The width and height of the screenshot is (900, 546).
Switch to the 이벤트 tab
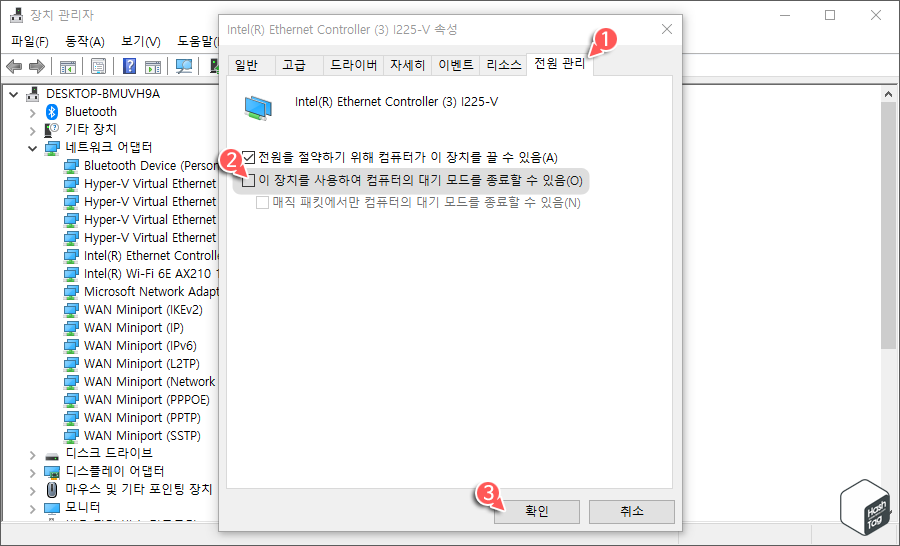pos(455,65)
